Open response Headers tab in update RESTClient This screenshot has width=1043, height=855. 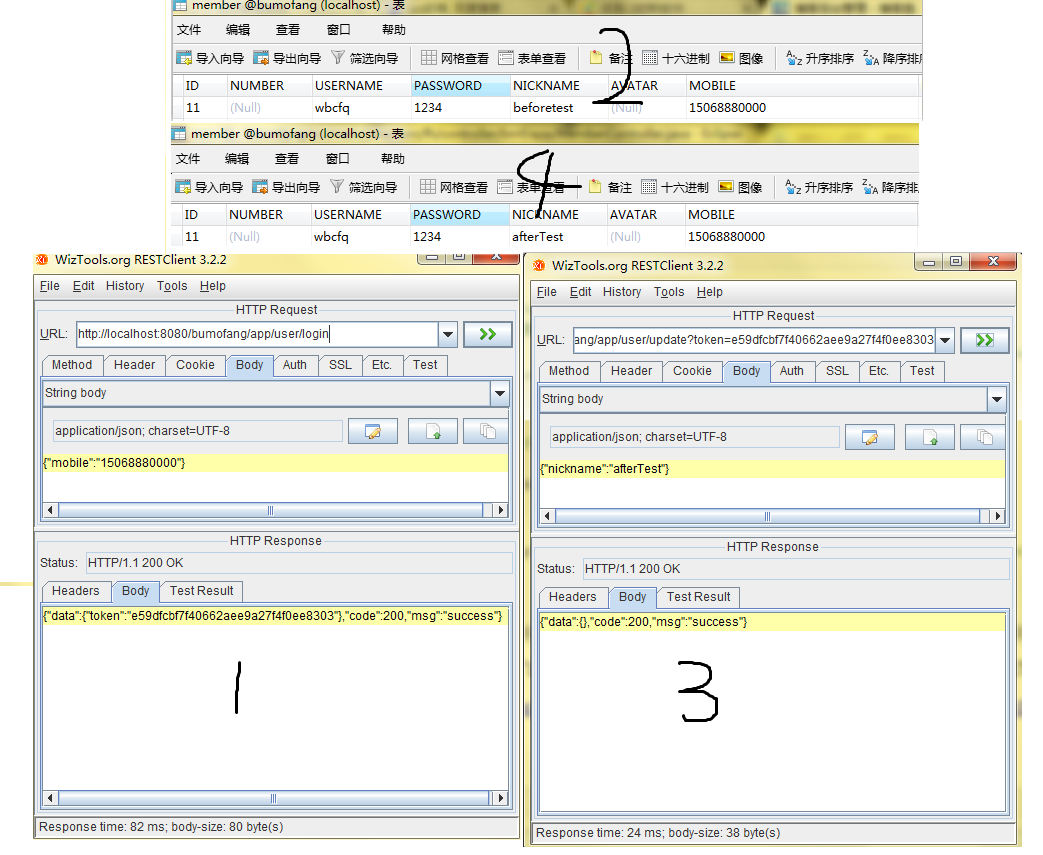pos(573,598)
